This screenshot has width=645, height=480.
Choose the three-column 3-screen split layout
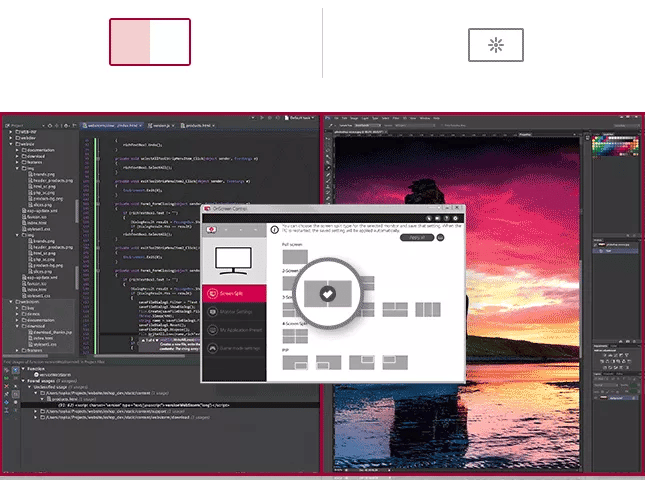click(428, 310)
